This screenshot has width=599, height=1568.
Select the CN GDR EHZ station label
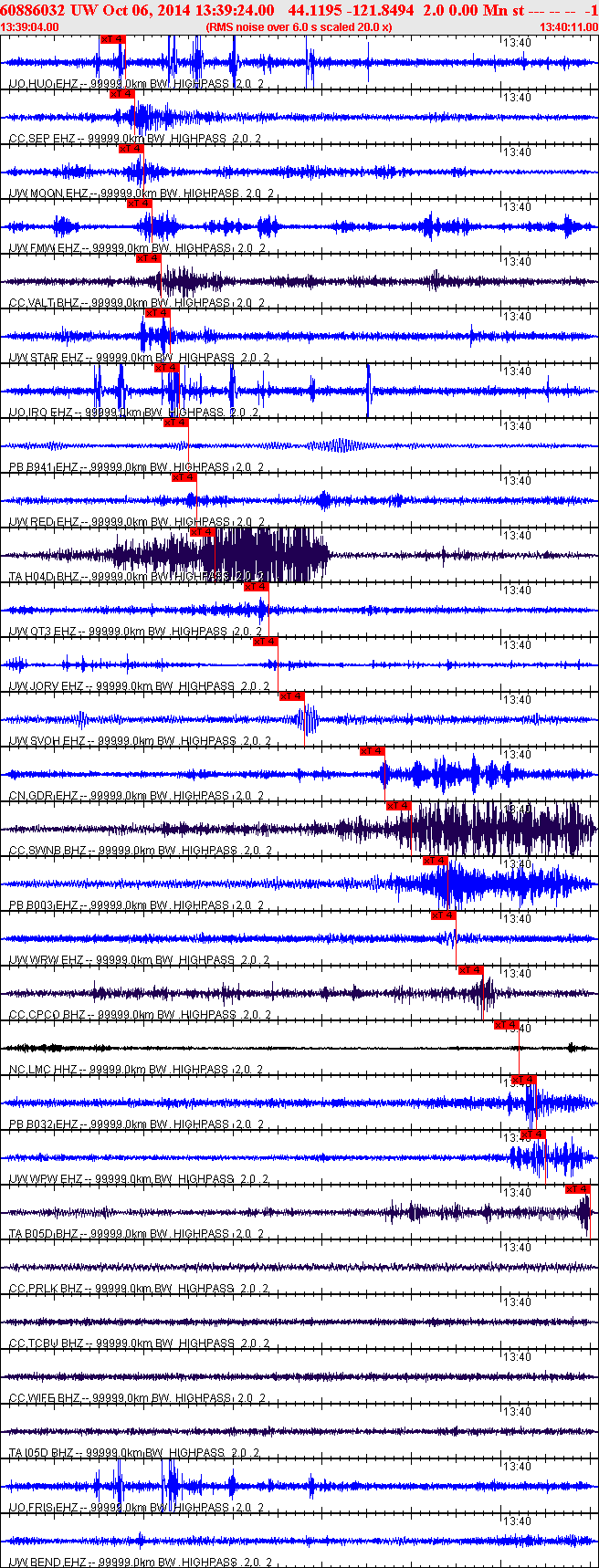coord(137,795)
